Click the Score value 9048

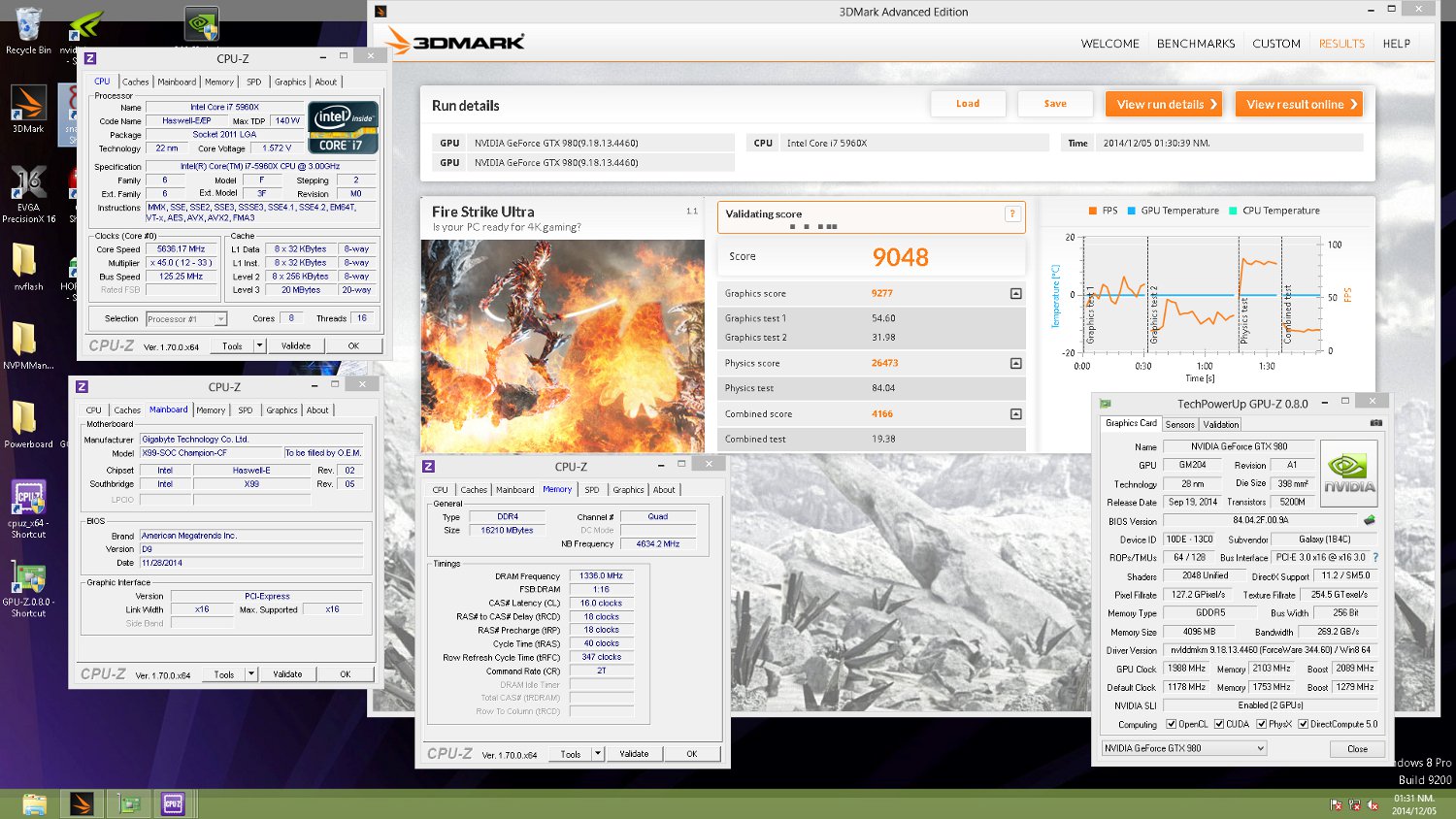tap(900, 257)
